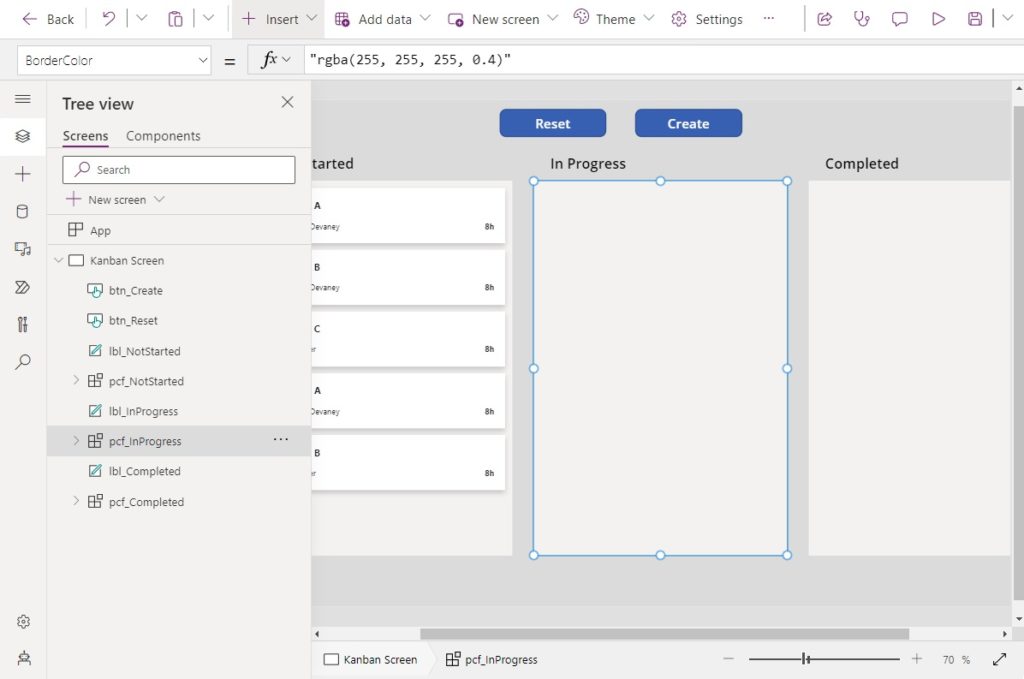
Task: Expand the pcf_Completed tree node
Action: point(76,501)
